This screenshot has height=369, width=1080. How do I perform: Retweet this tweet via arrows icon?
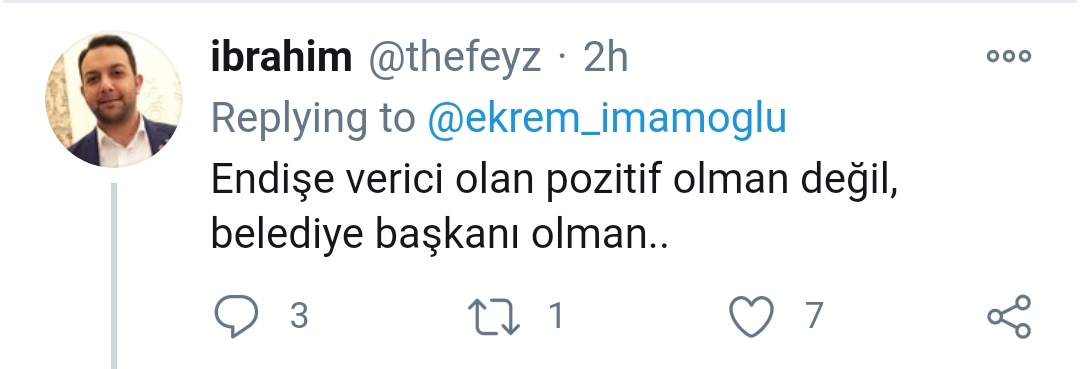(494, 317)
